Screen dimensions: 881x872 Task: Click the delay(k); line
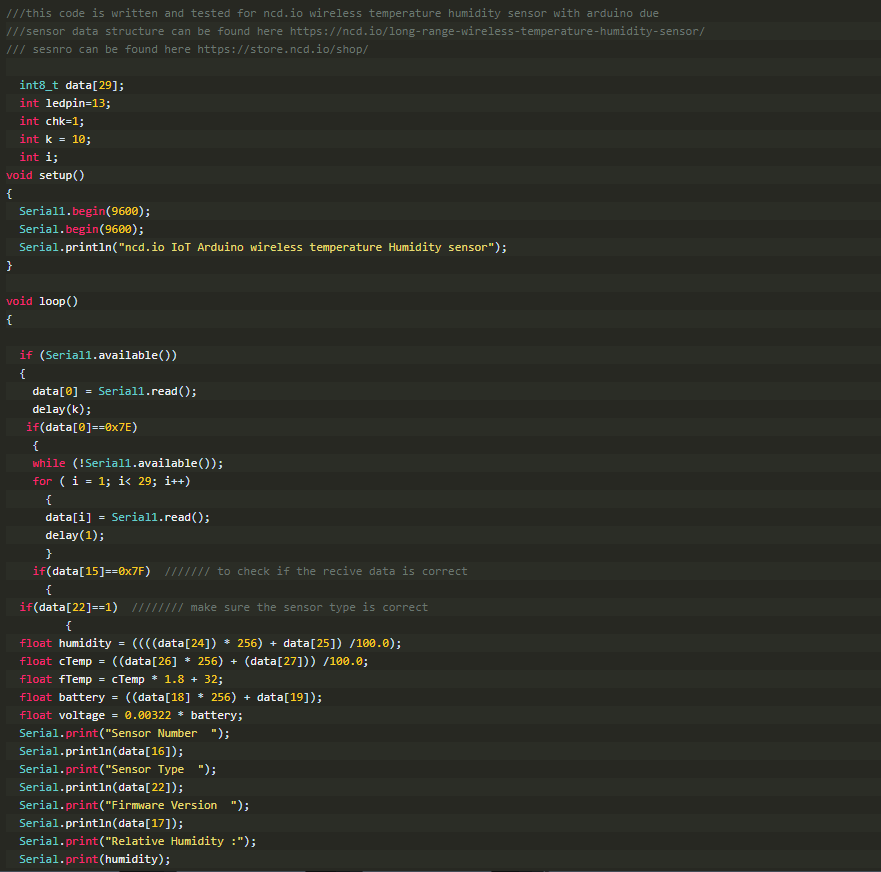point(61,409)
